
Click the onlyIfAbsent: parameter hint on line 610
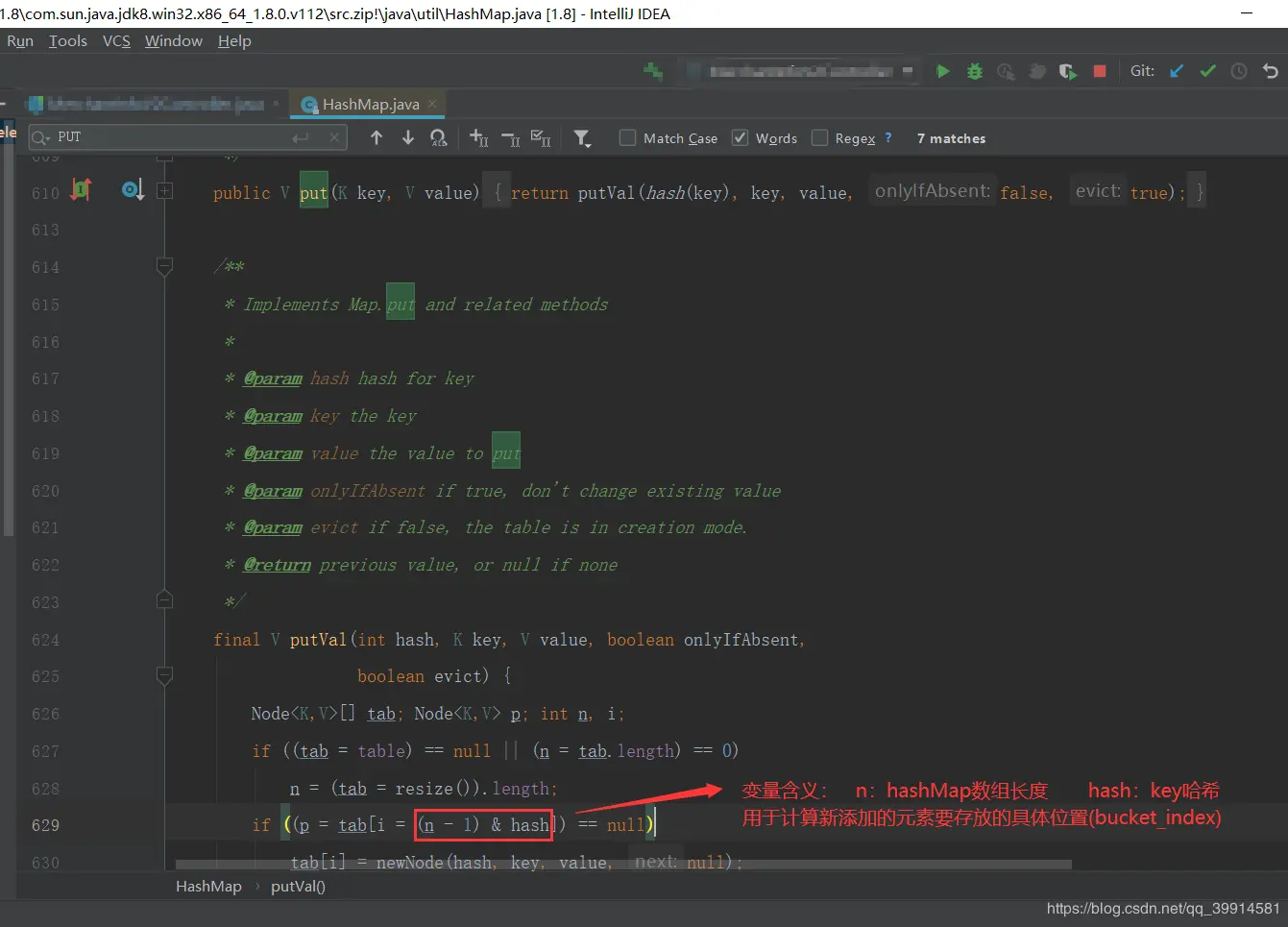[932, 191]
